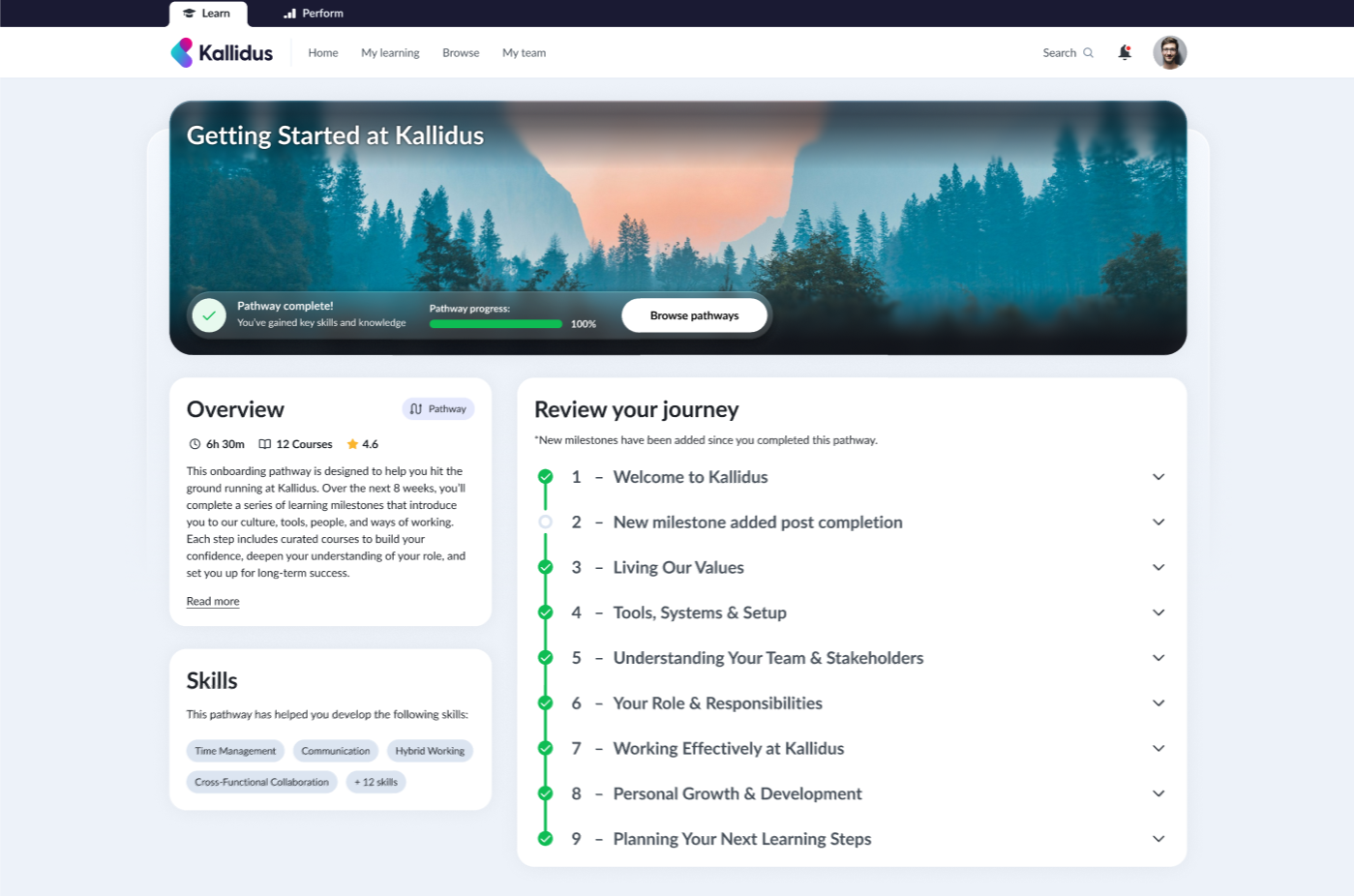Click the pathway progress bar at 100%
Image resolution: width=1354 pixels, height=896 pixels.
pos(496,323)
